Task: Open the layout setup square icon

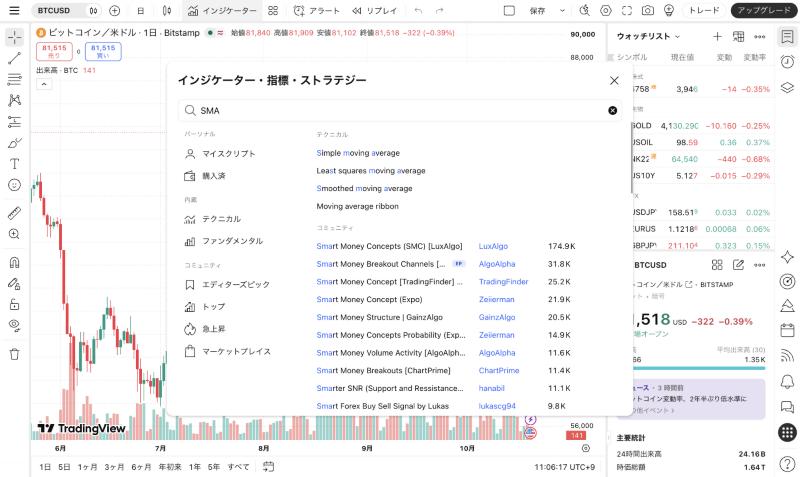Action: 509,10
